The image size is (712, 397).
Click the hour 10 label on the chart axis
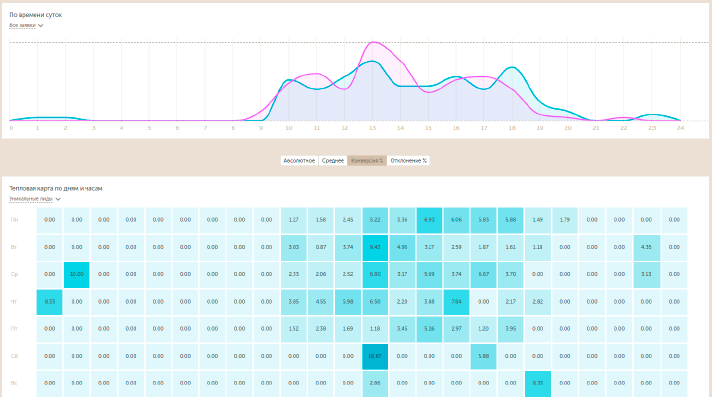tap(289, 128)
